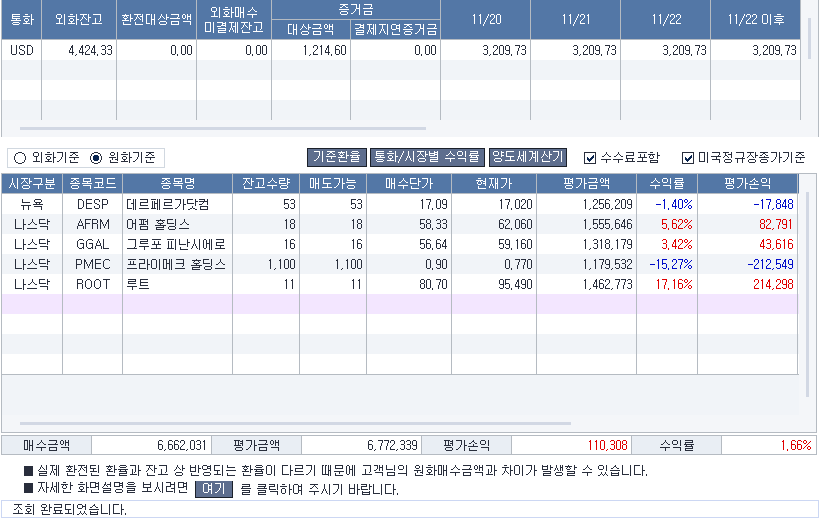Click the 잔고수량 column header
The width and height of the screenshot is (819, 518).
click(x=265, y=183)
